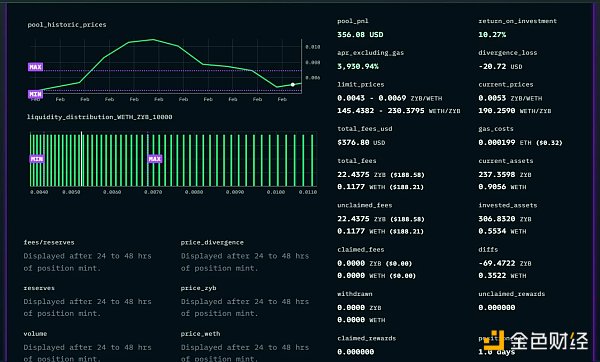This screenshot has height=362, width=600.
Task: Click the MAX marker on the historic prices chart
Action: click(x=35, y=67)
